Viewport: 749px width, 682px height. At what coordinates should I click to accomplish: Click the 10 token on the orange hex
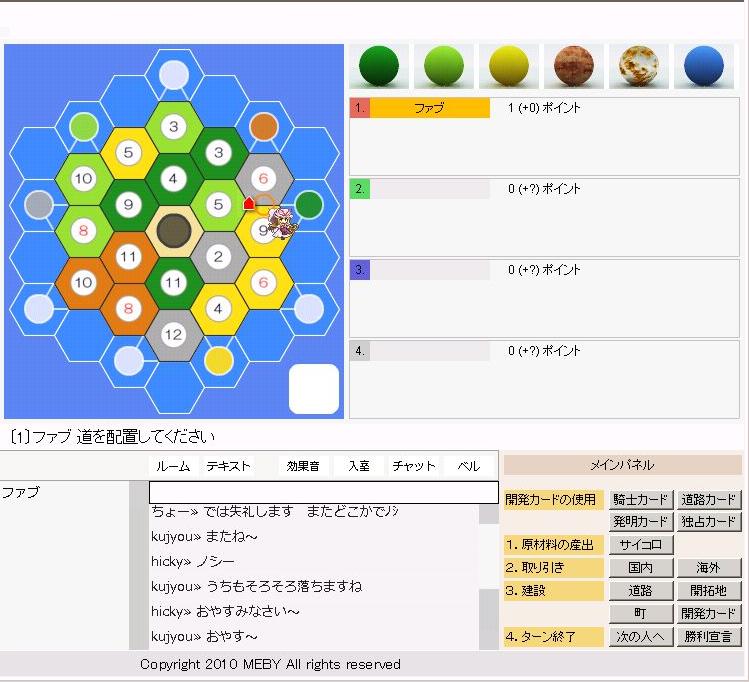(84, 283)
